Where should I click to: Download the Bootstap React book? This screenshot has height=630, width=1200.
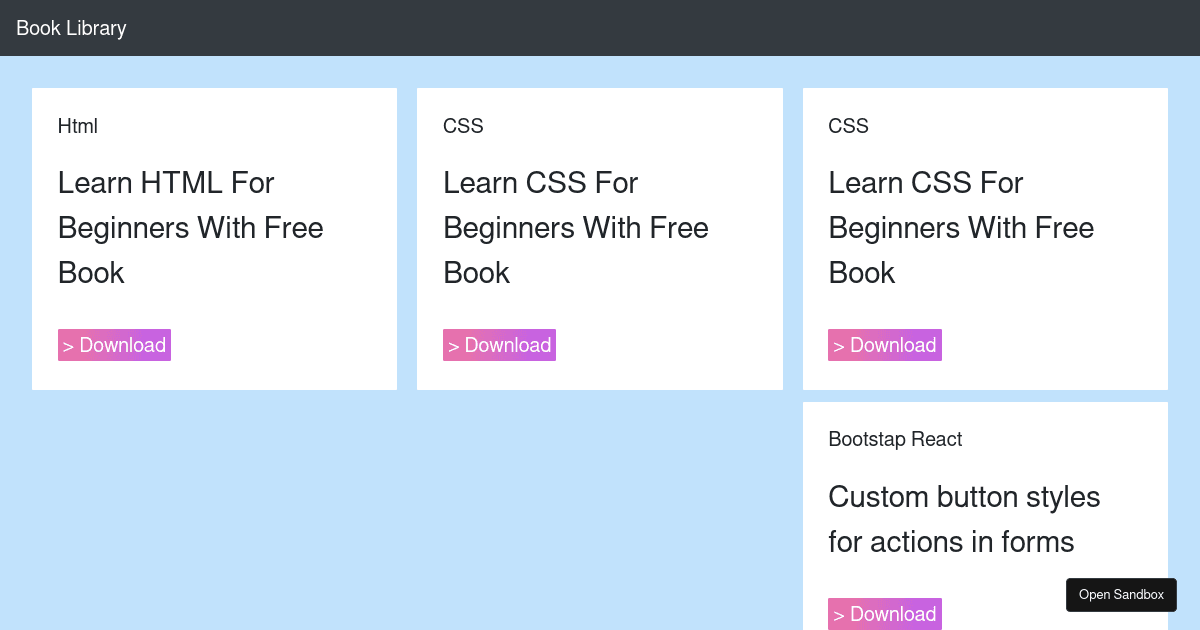(885, 614)
